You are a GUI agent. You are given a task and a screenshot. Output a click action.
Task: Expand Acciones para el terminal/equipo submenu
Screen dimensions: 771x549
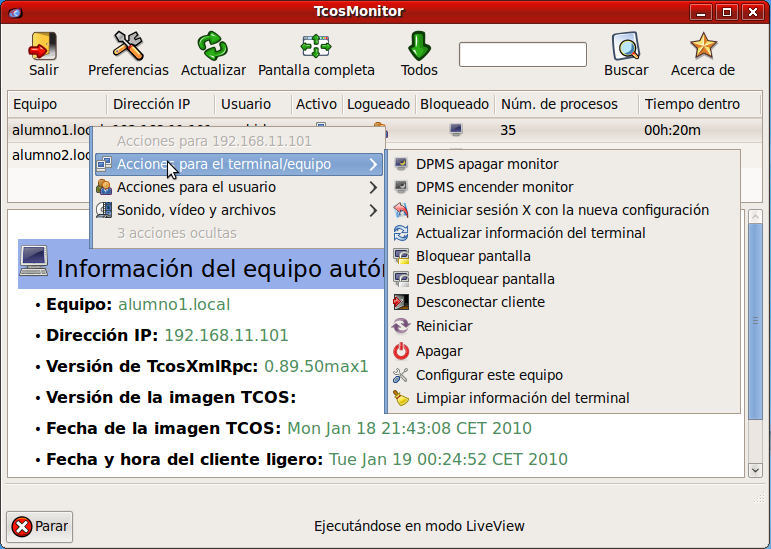pyautogui.click(x=223, y=164)
